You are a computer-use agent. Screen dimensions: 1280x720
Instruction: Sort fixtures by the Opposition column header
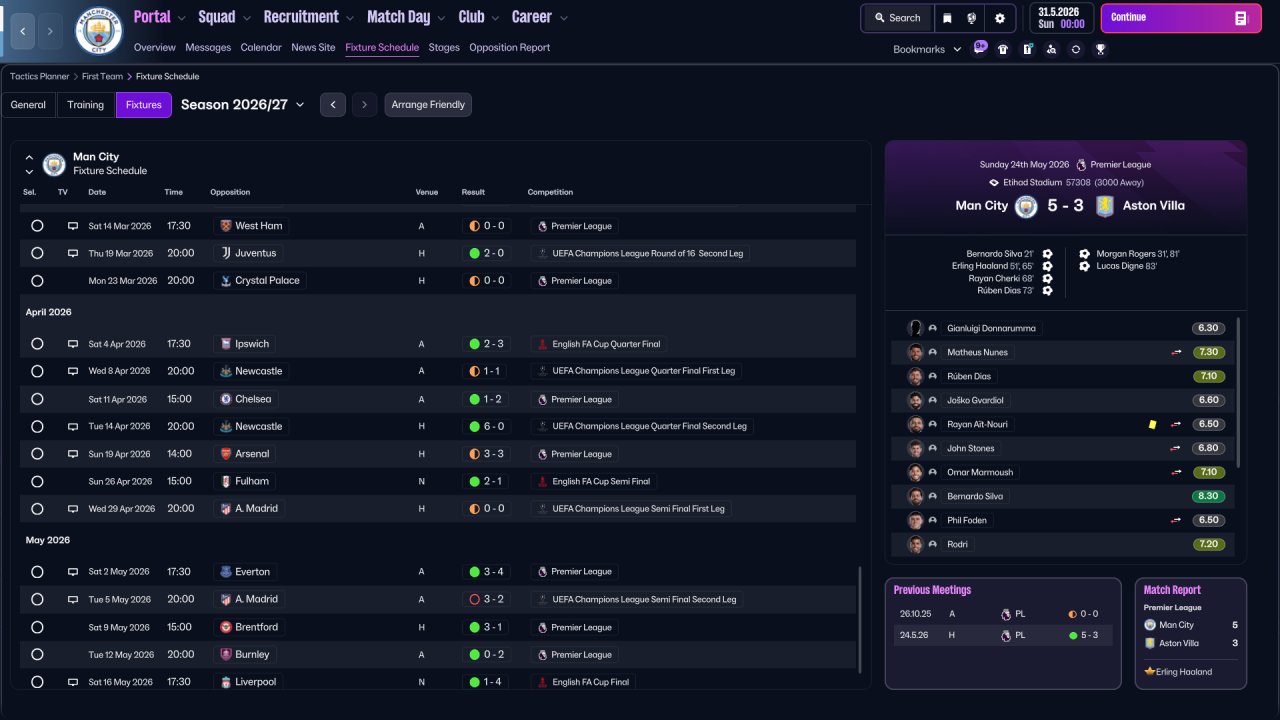click(x=230, y=192)
